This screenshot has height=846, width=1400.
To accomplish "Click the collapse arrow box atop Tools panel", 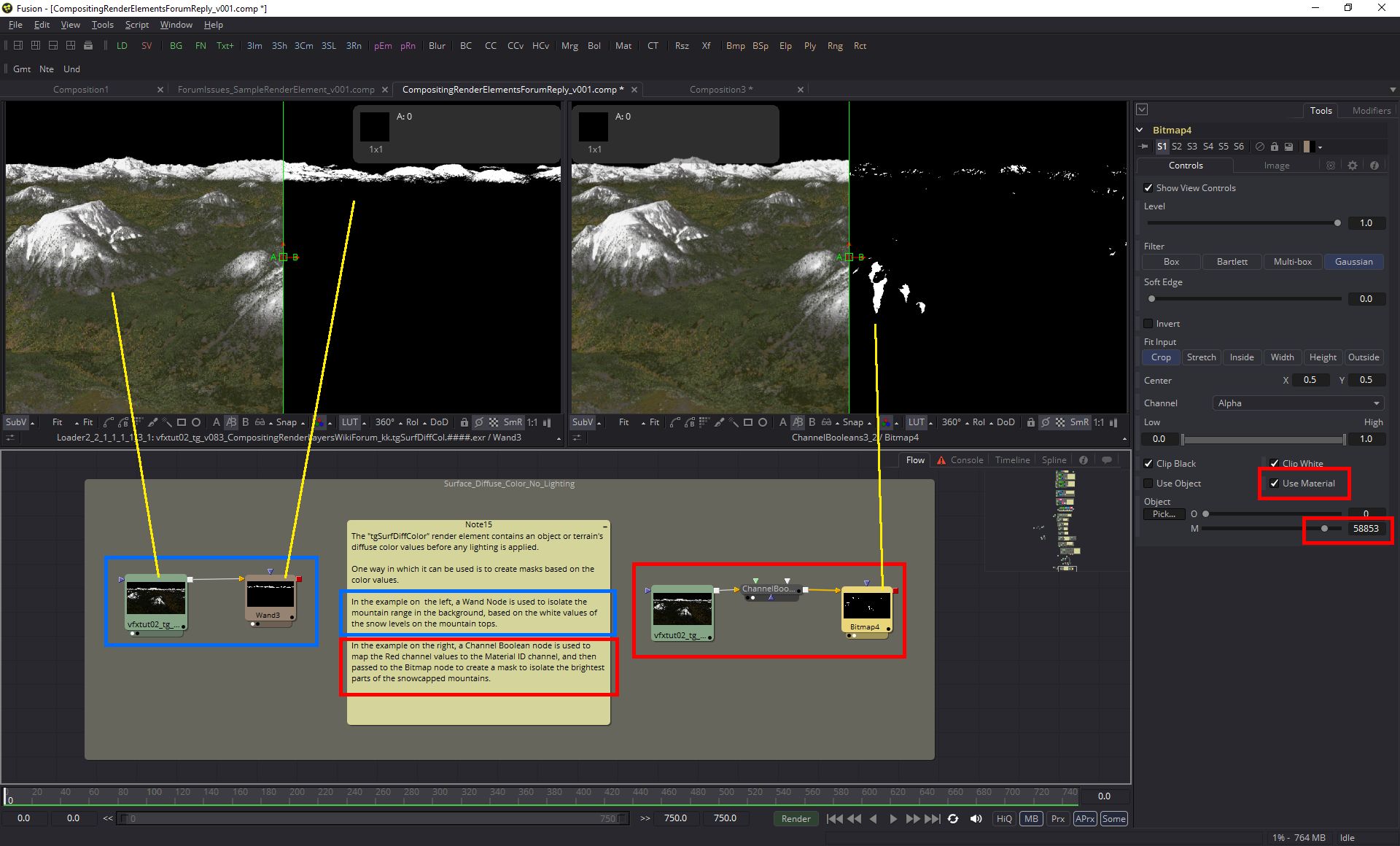I will coord(1143,109).
